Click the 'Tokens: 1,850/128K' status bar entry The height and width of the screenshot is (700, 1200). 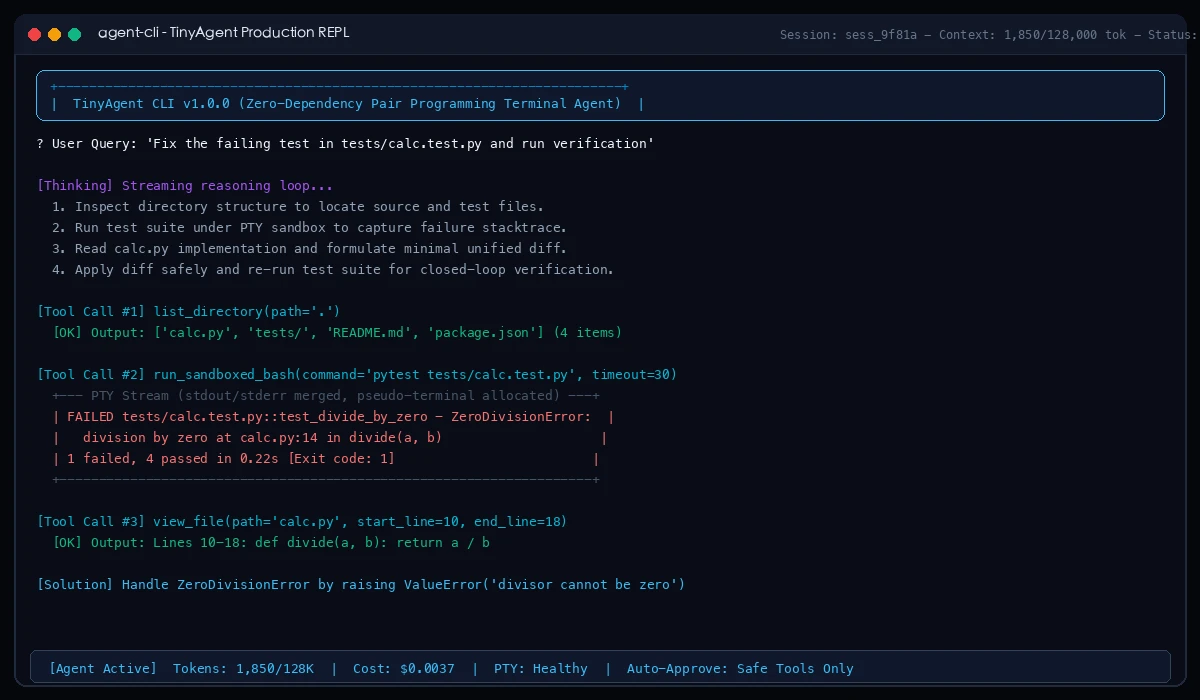point(243,668)
